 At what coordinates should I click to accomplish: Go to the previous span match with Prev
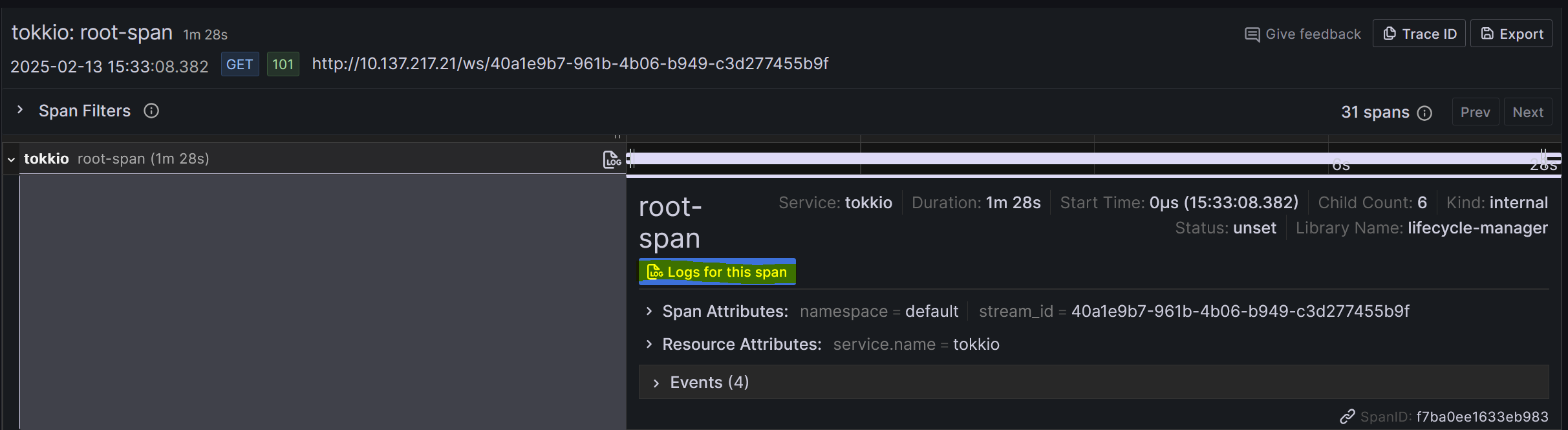[1475, 113]
